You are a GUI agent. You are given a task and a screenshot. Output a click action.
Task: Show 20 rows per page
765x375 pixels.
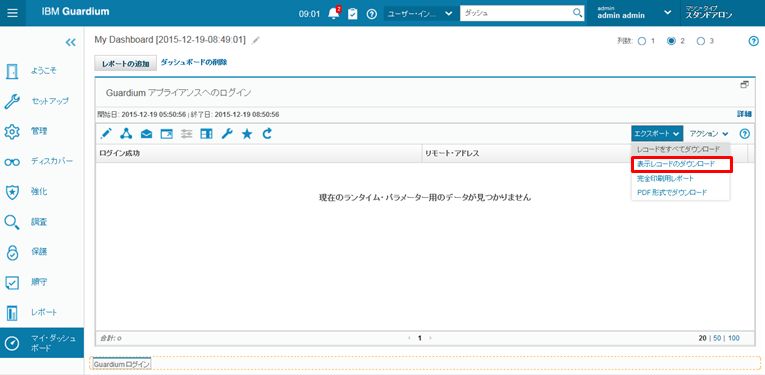click(x=703, y=337)
